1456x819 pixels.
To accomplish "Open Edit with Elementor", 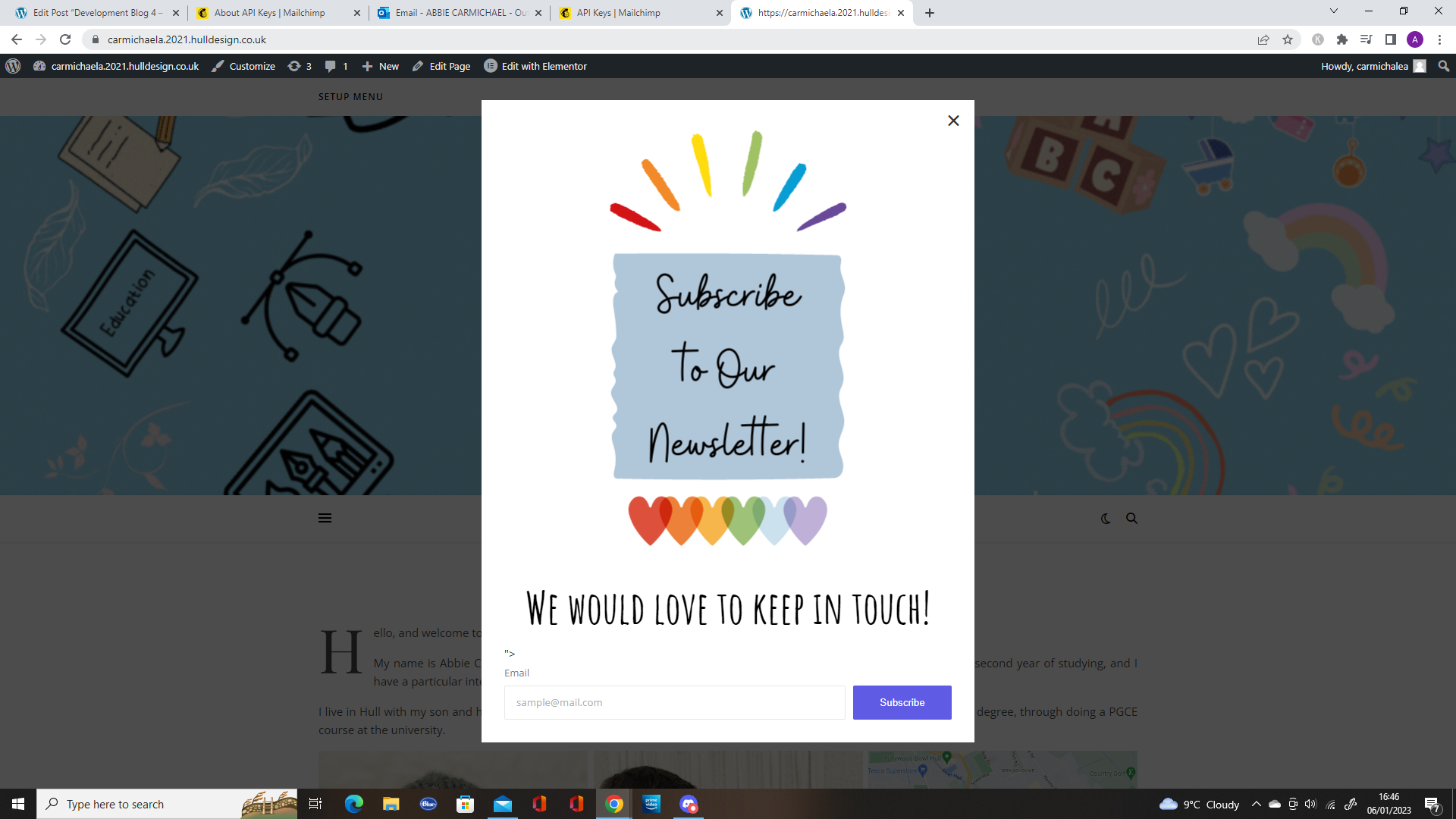I will point(535,66).
